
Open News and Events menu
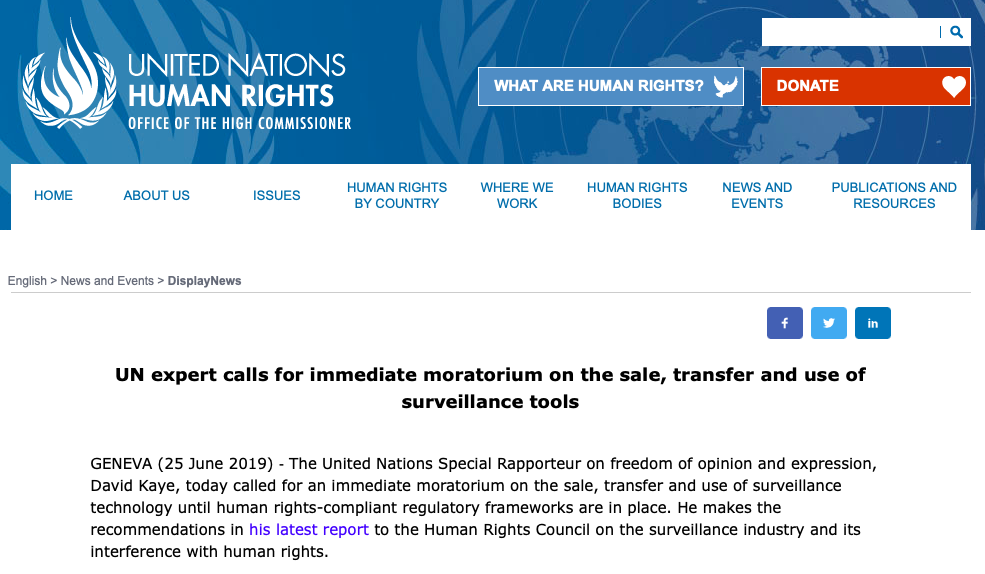757,195
